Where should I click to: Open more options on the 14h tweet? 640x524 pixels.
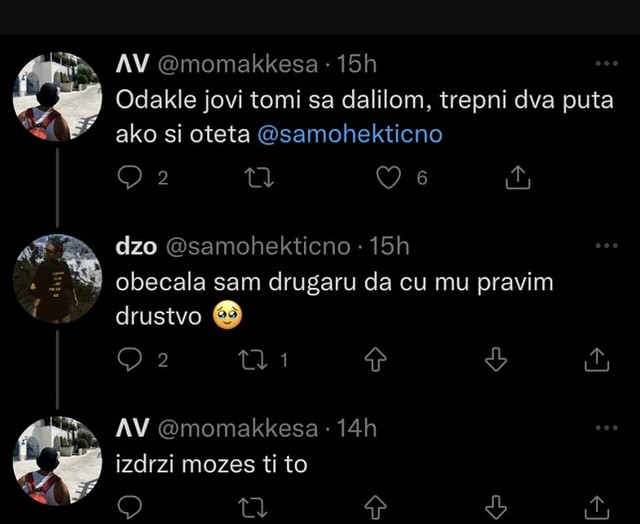pyautogui.click(x=607, y=429)
